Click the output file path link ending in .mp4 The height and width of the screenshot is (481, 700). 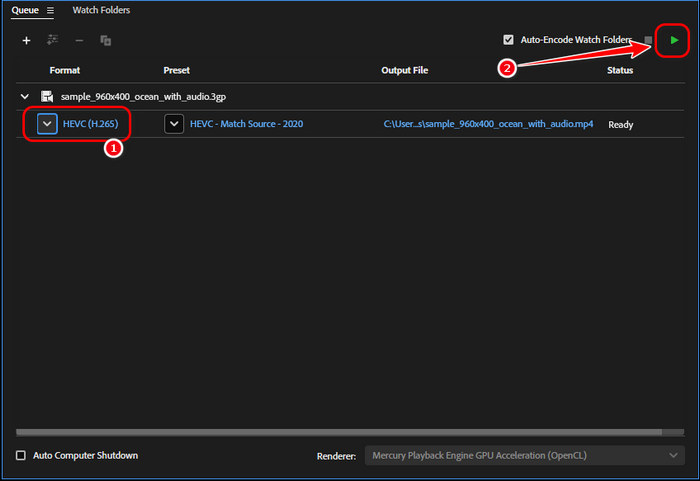(488, 124)
